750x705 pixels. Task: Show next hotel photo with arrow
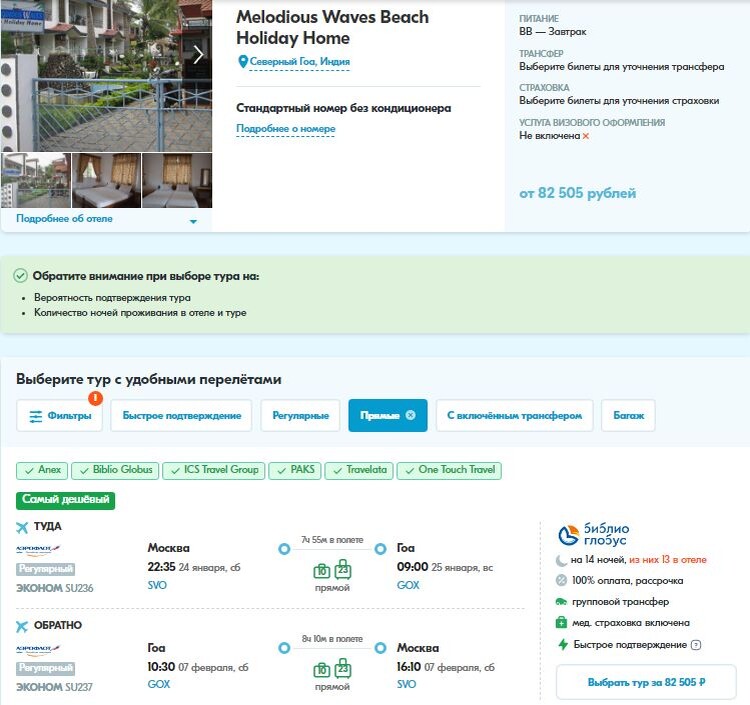click(x=198, y=55)
